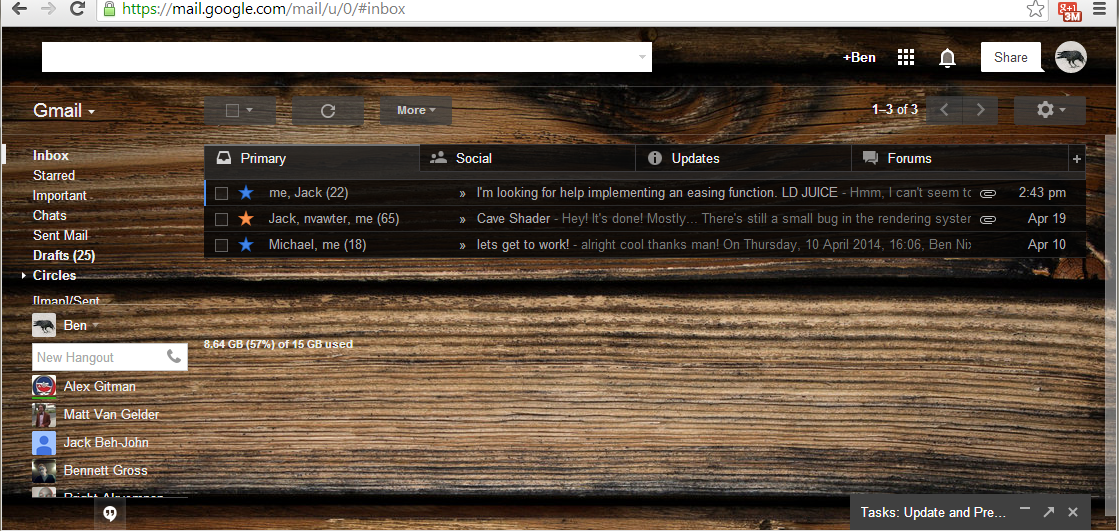The width and height of the screenshot is (1119, 531).
Task: Open the Gmail product switcher dropdown
Action: [x=64, y=111]
